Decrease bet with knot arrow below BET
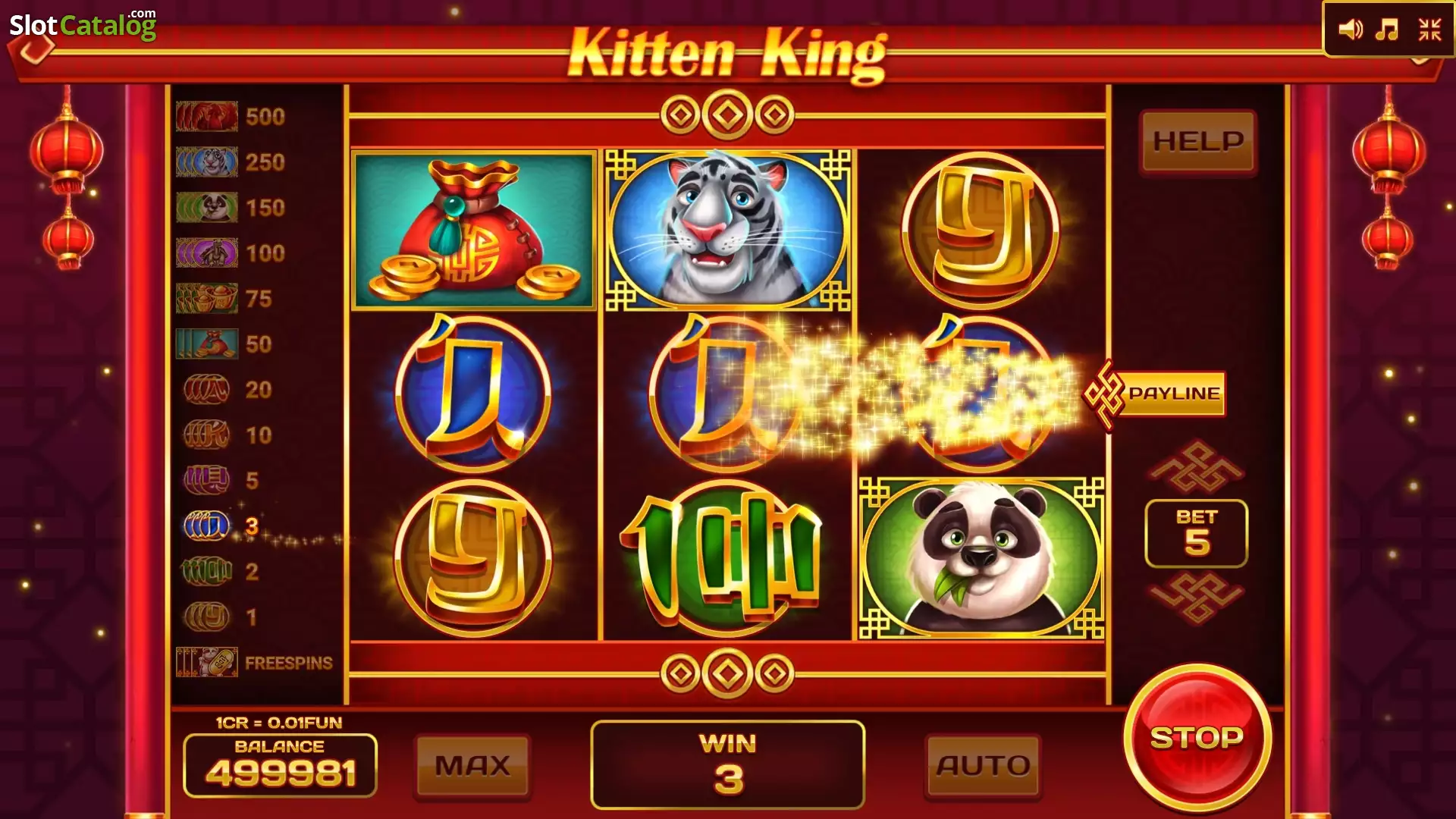This screenshot has width=1456, height=819. (1196, 598)
